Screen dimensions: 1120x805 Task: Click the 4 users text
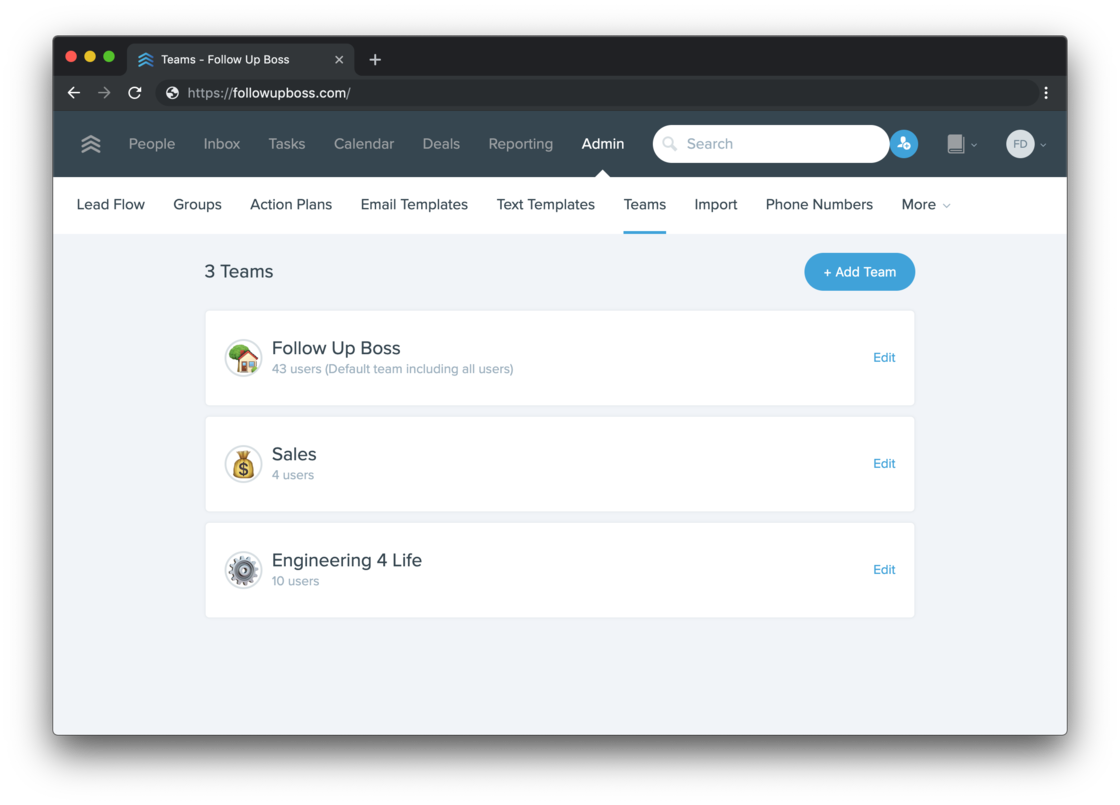coord(292,475)
